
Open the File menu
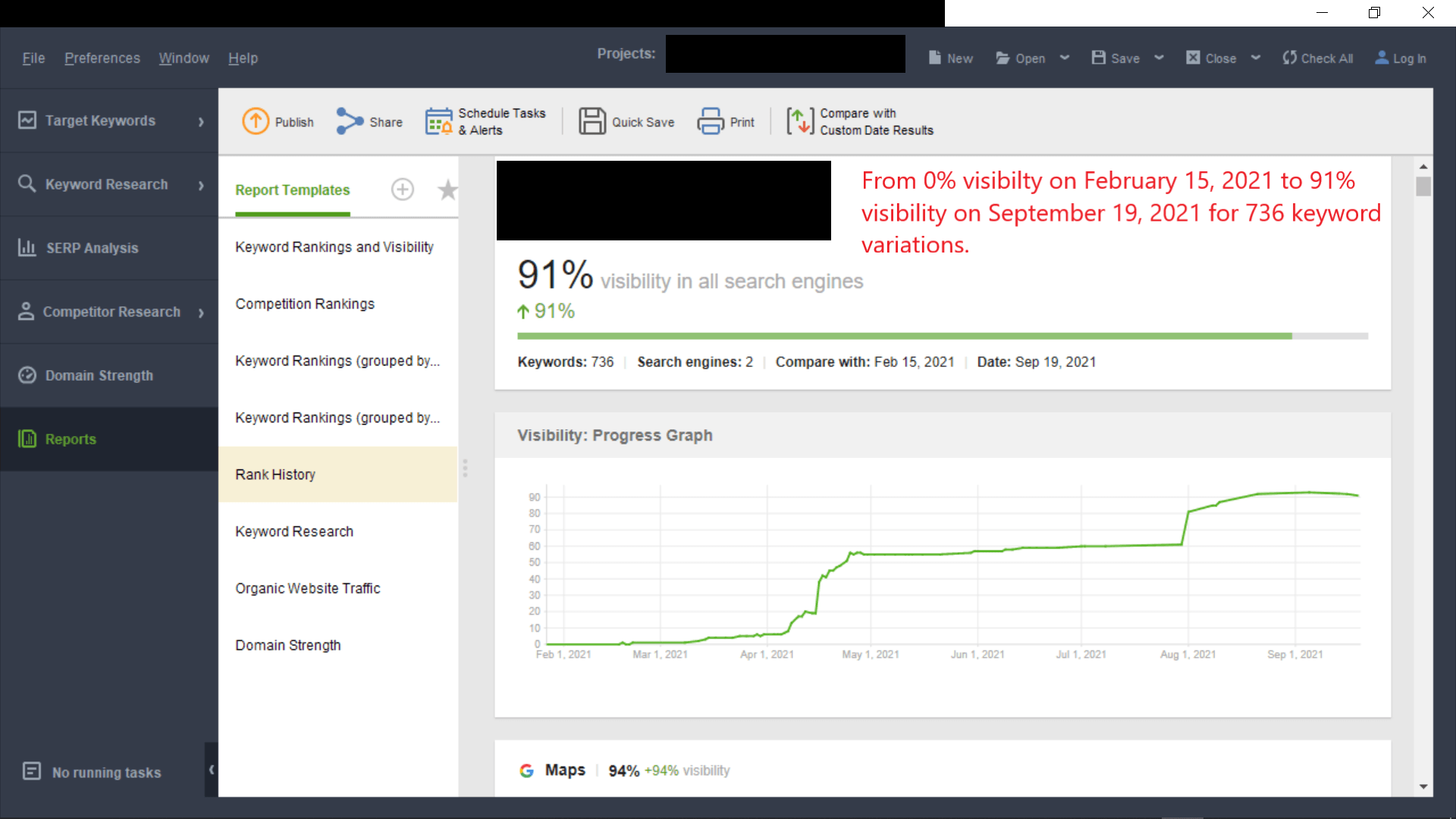pyautogui.click(x=33, y=58)
